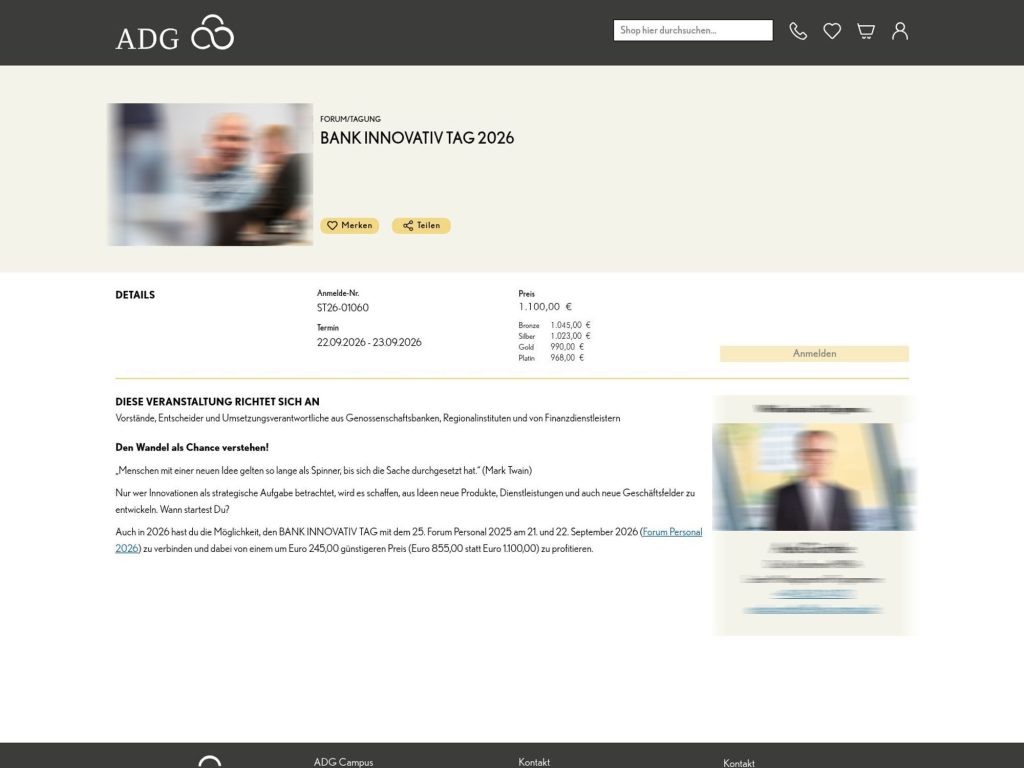Share the event via the Teilen button
Screen dimensions: 1024x768
[x=421, y=225]
